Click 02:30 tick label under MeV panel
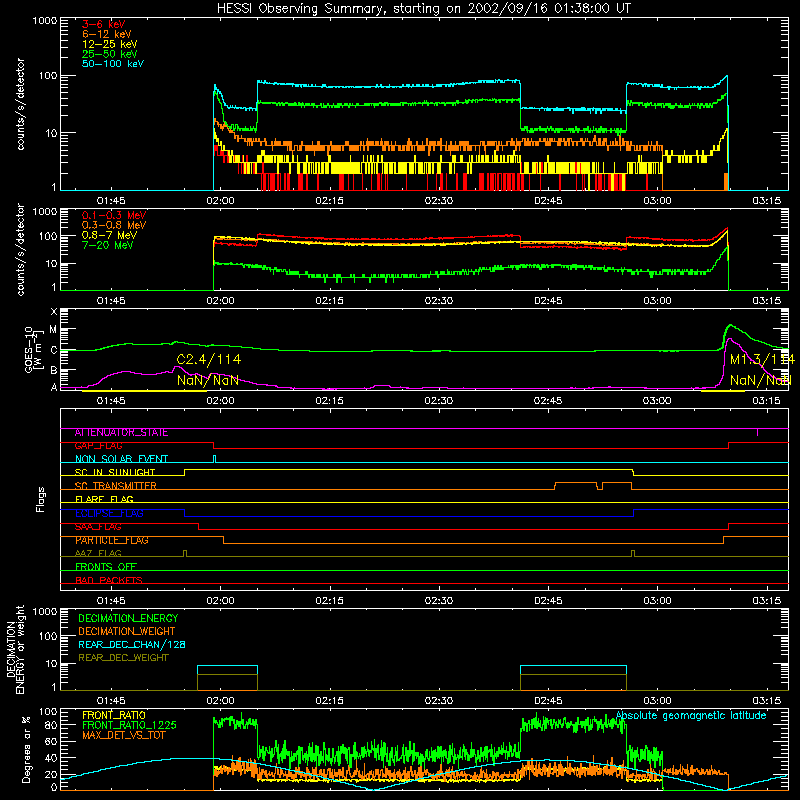This screenshot has width=800, height=800. coord(439,301)
